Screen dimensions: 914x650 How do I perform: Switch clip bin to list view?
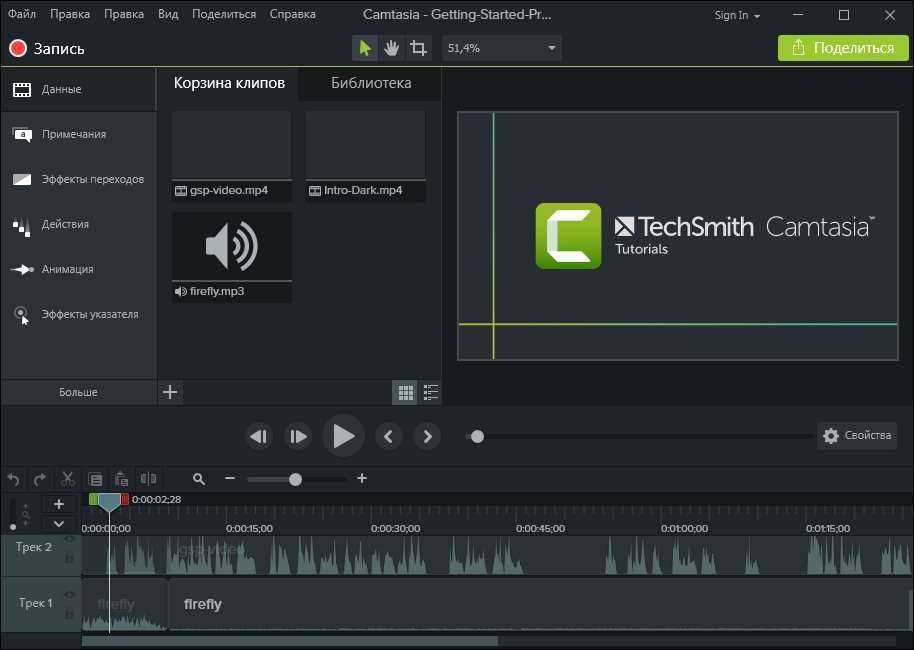click(x=431, y=393)
